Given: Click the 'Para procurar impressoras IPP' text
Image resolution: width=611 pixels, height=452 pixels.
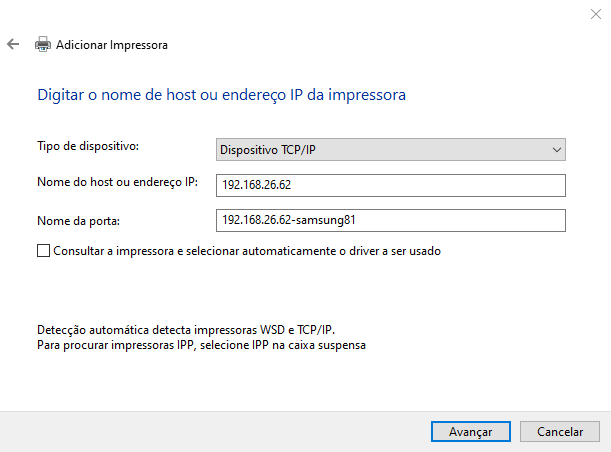Looking at the screenshot, I should pyautogui.click(x=202, y=345).
